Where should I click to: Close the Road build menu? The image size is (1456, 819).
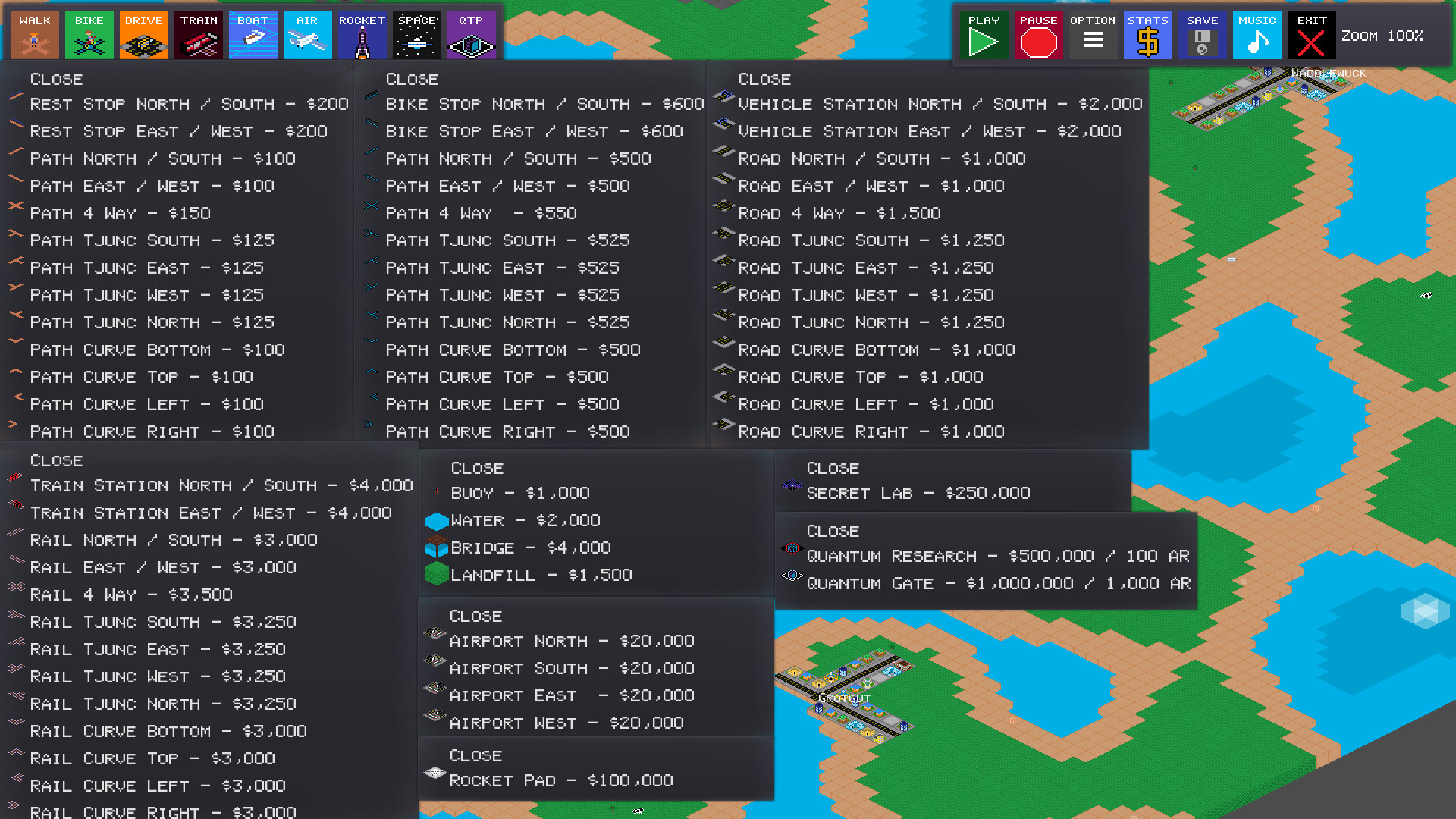[764, 79]
